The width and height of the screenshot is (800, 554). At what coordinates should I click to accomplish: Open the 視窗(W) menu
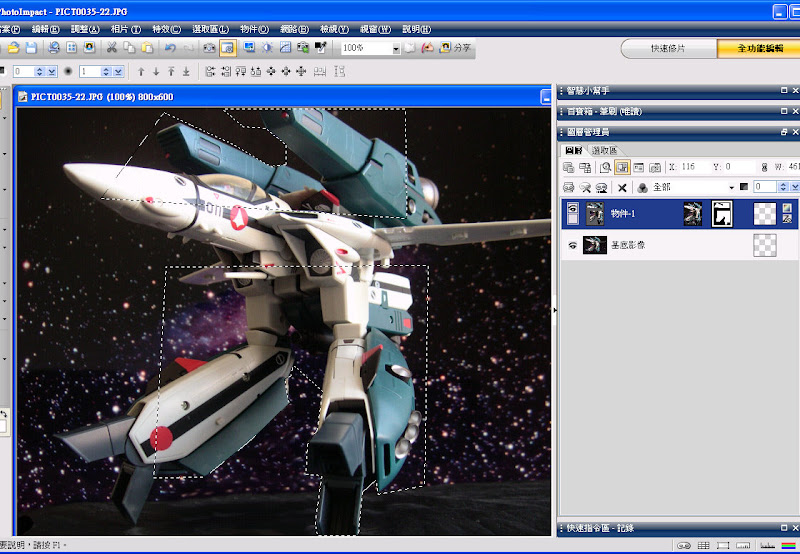[x=376, y=30]
